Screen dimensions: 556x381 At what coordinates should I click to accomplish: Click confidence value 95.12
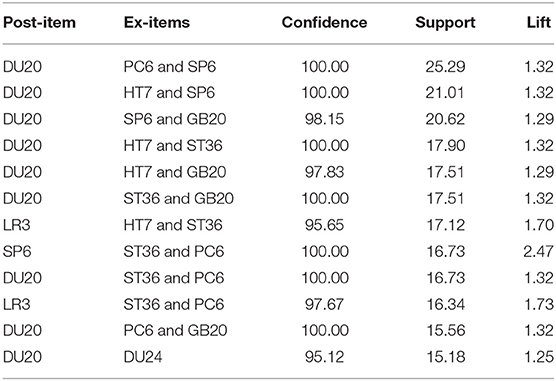[324, 357]
